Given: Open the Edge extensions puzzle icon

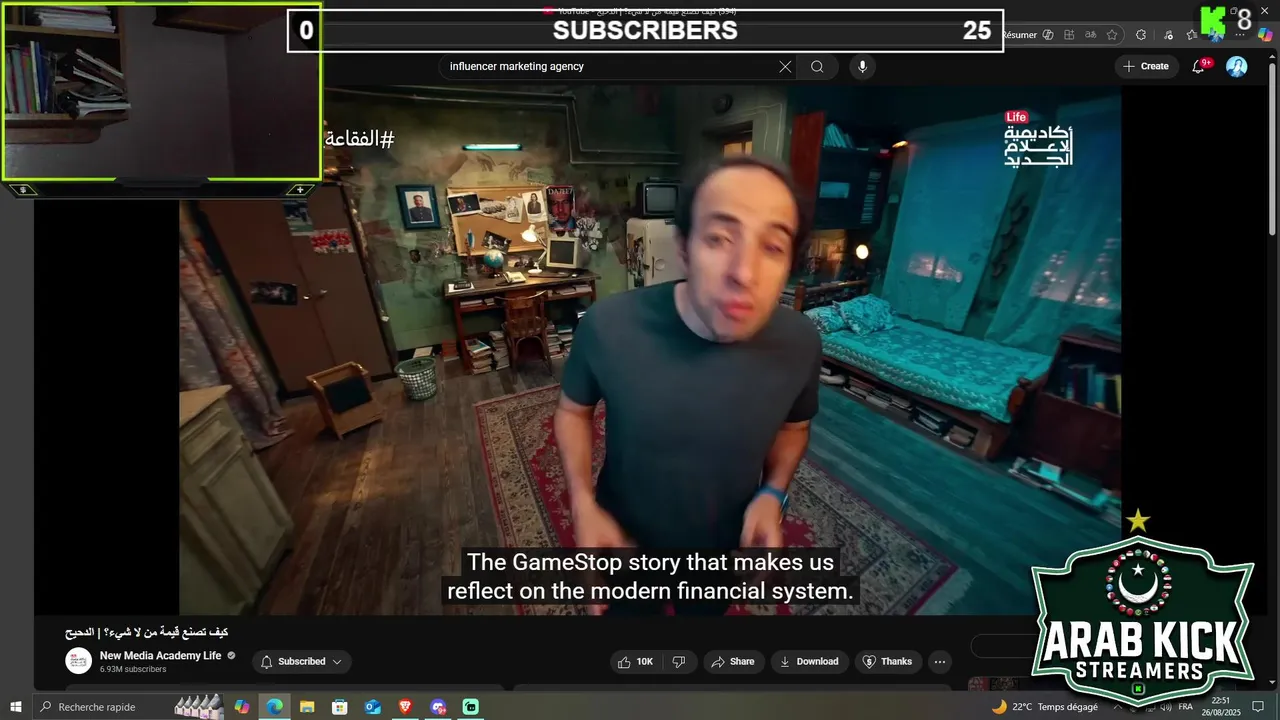Looking at the screenshot, I should pyautogui.click(x=1141, y=35).
